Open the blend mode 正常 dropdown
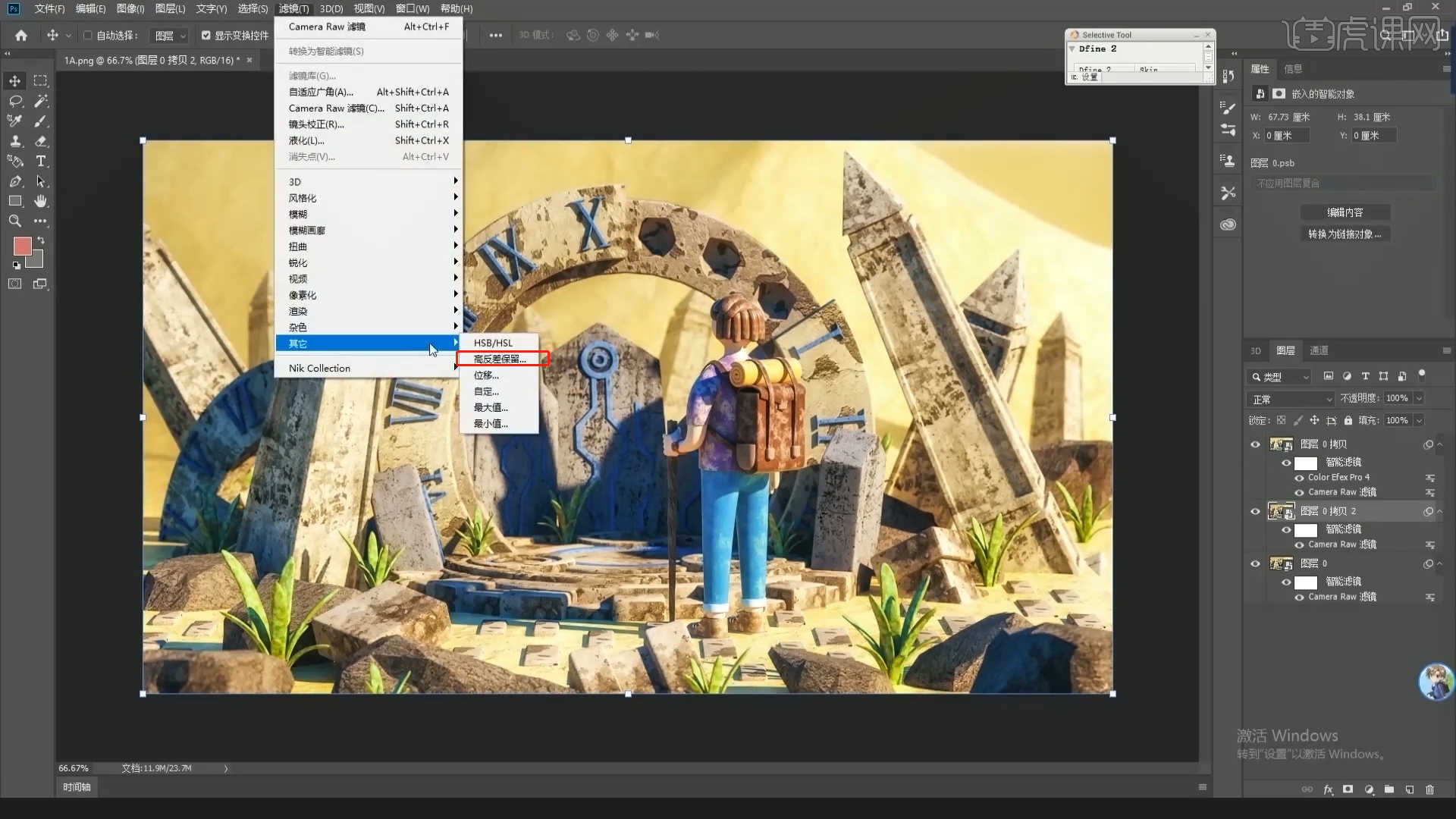 pos(1291,399)
